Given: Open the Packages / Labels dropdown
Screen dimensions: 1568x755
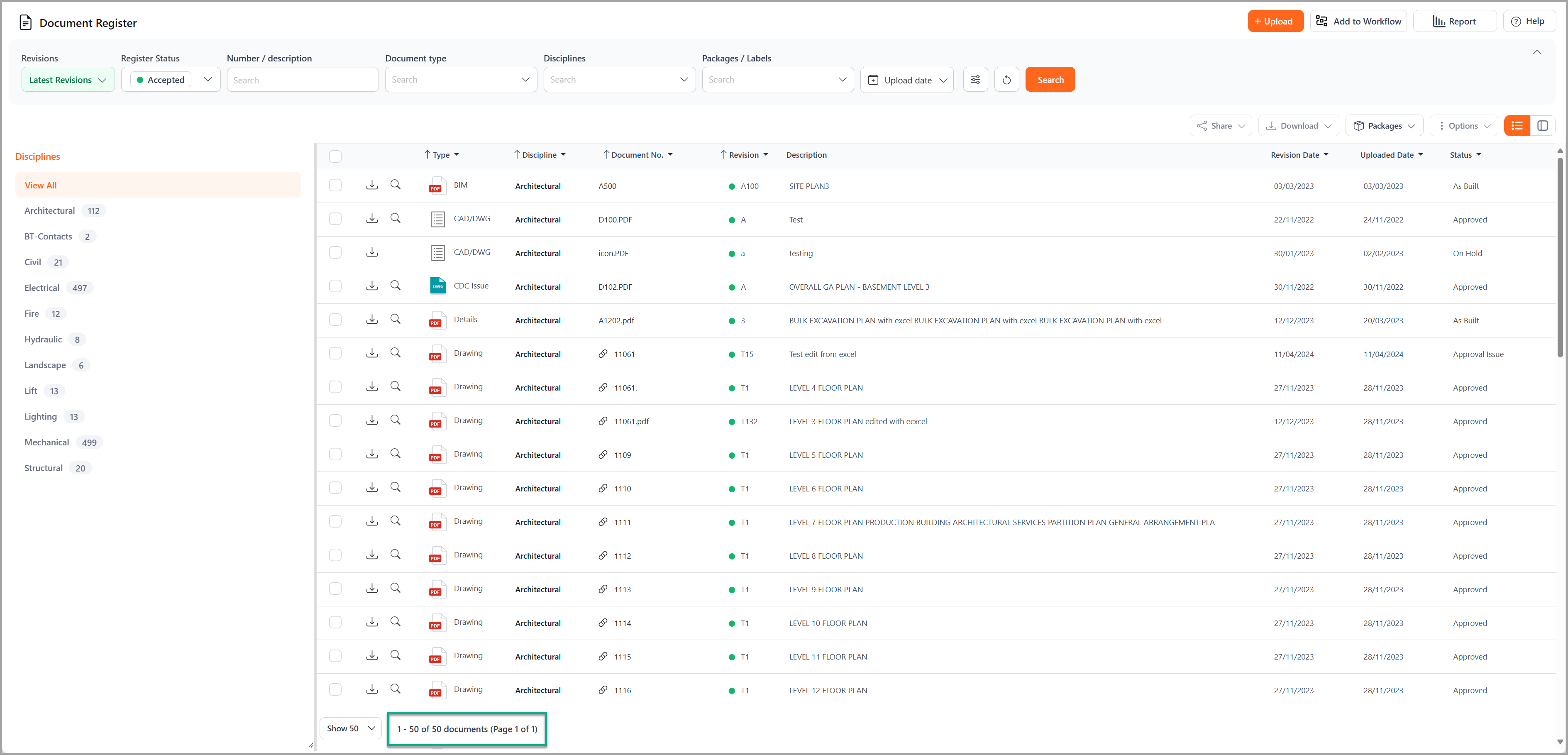Looking at the screenshot, I should [777, 80].
